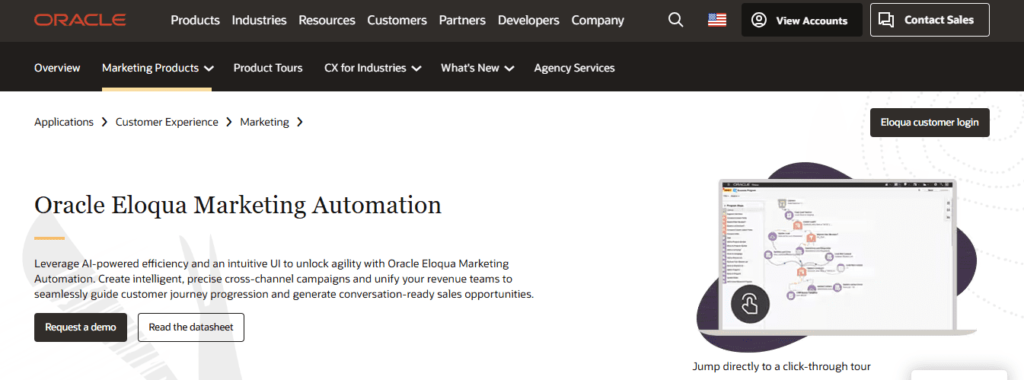This screenshot has width=1024, height=380.
Task: Click the Contact Sales button
Action: pyautogui.click(x=930, y=20)
